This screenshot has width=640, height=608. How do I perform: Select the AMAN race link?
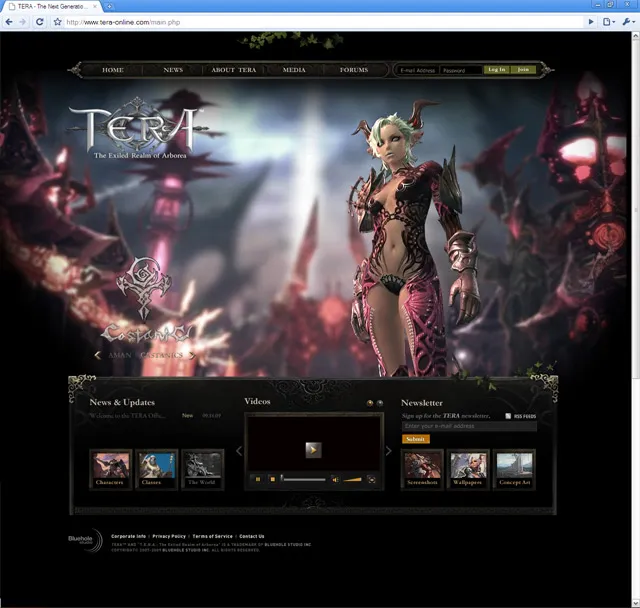point(120,355)
